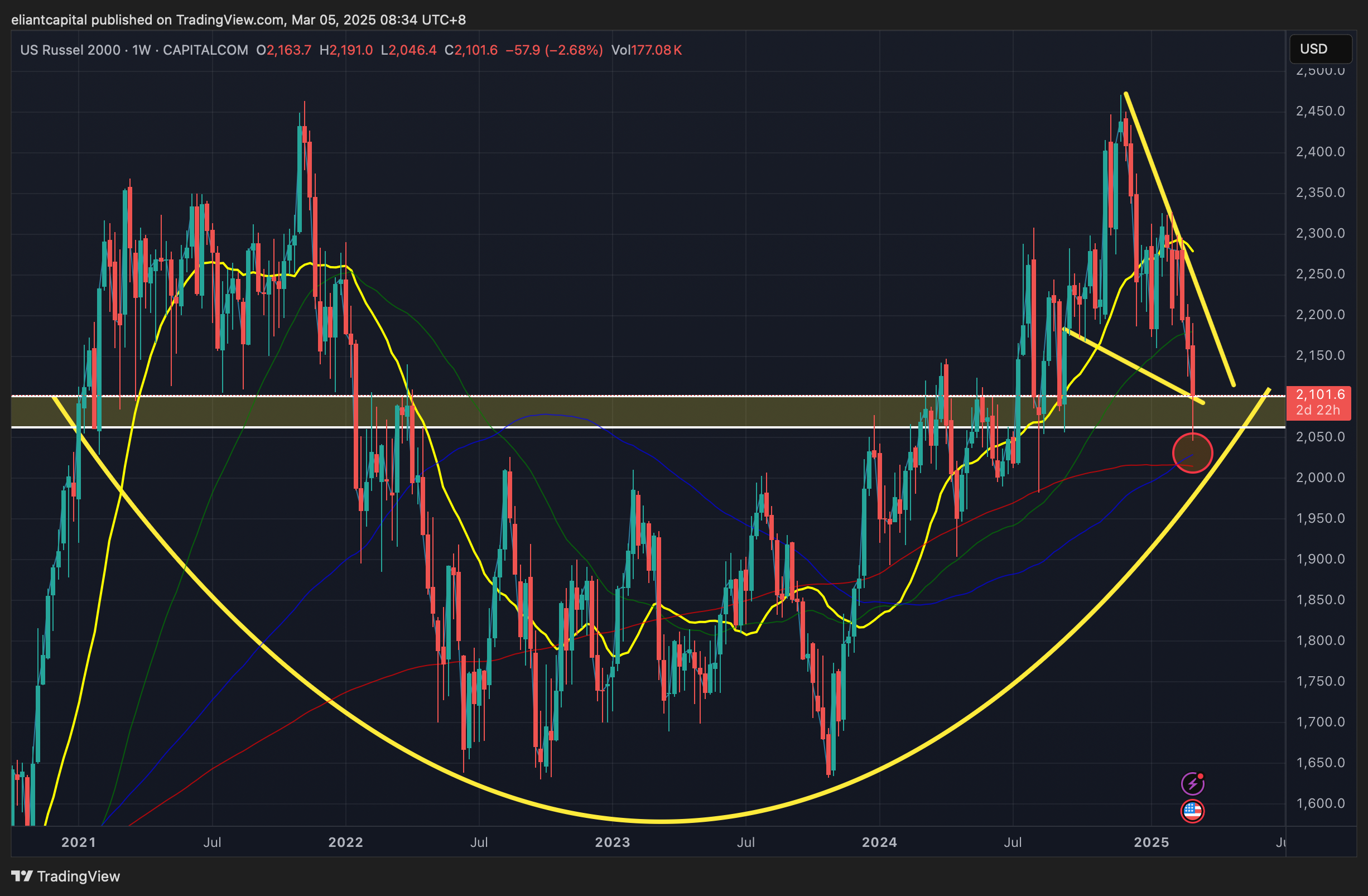The image size is (1368, 896).
Task: Select the 2025 label on time axis
Action: [x=1152, y=842]
